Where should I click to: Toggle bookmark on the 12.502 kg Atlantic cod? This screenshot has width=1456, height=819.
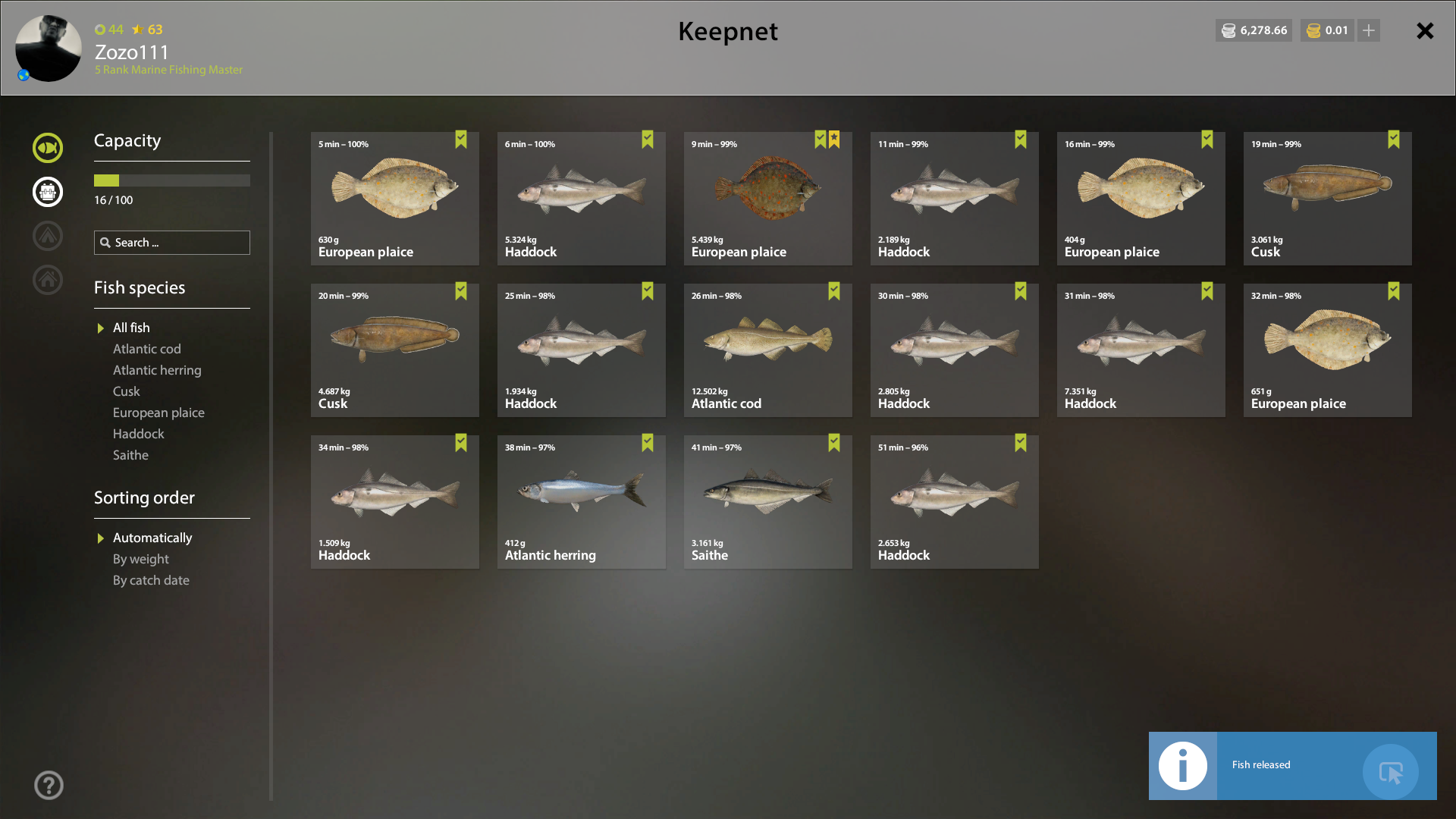(834, 291)
